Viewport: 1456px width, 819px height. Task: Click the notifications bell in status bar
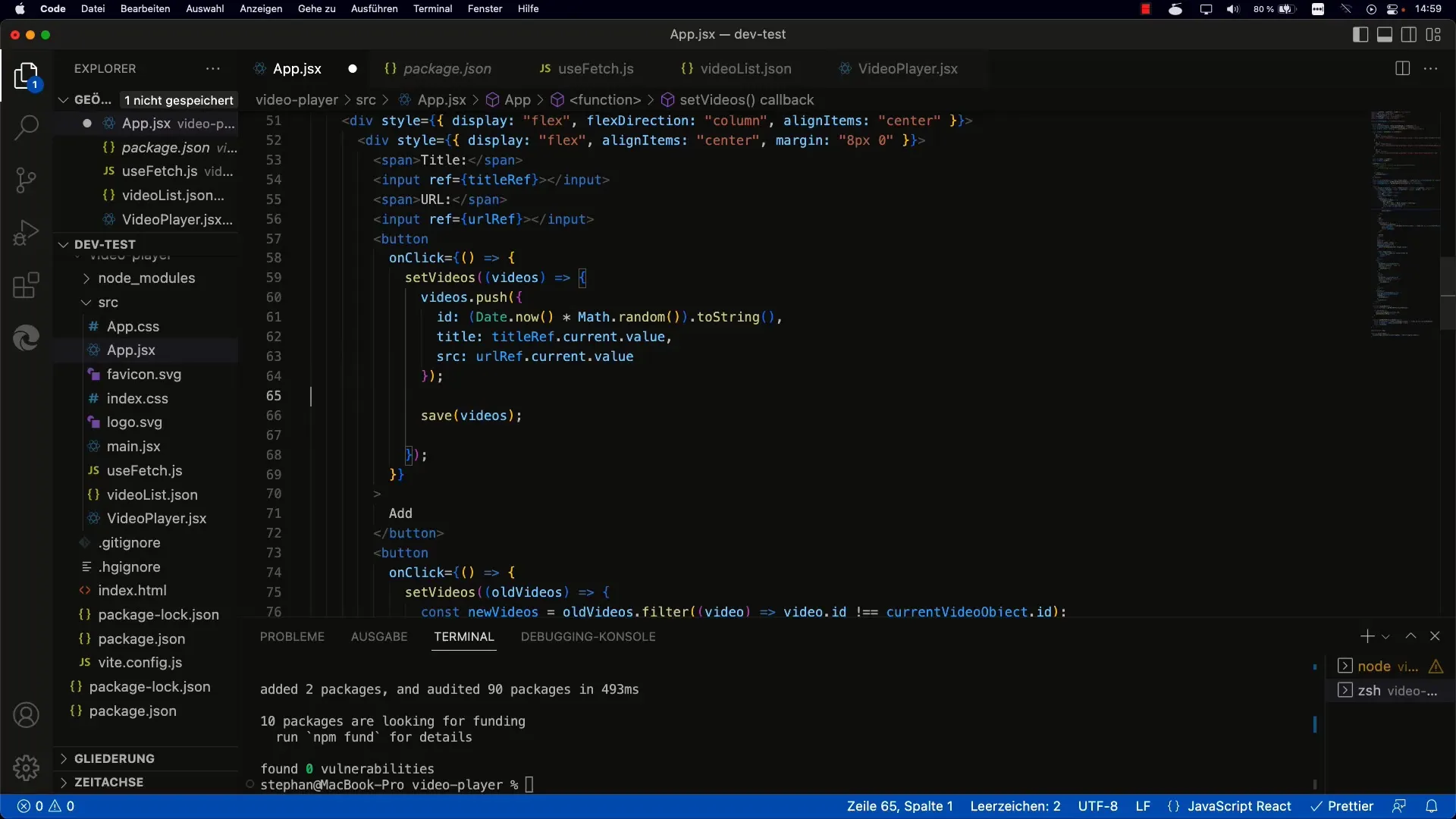[x=1432, y=806]
